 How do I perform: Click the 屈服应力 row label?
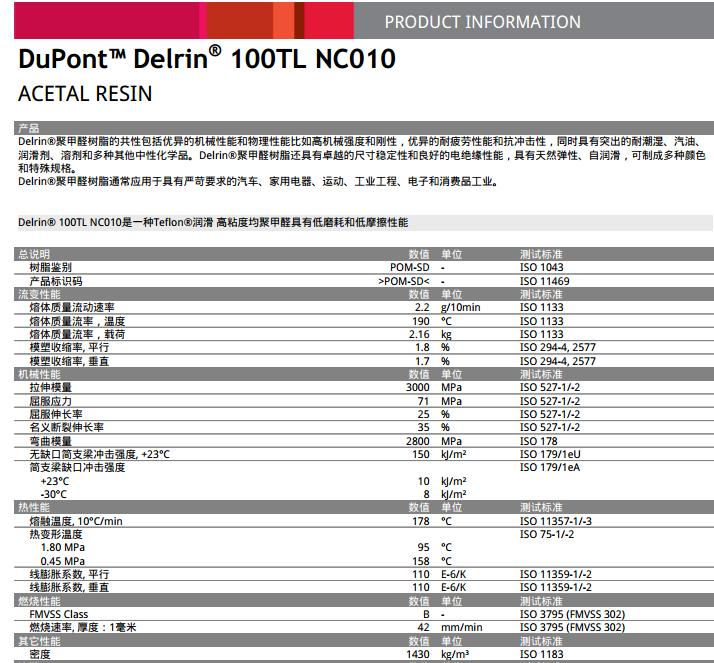click(x=51, y=401)
